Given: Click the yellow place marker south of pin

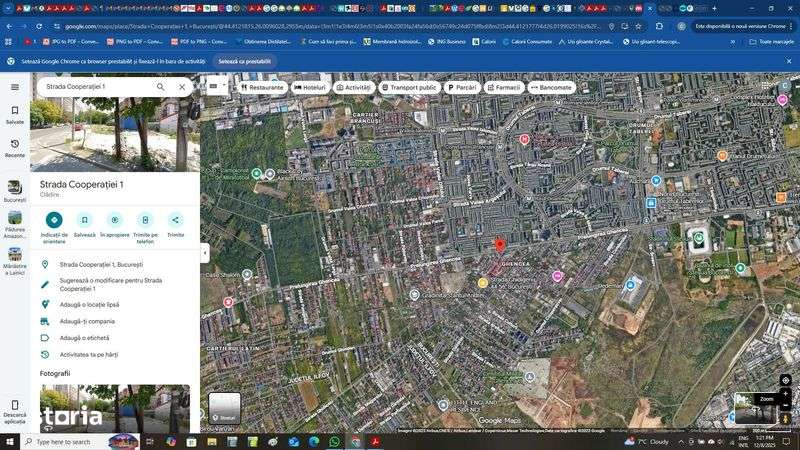Looking at the screenshot, I should (x=483, y=283).
